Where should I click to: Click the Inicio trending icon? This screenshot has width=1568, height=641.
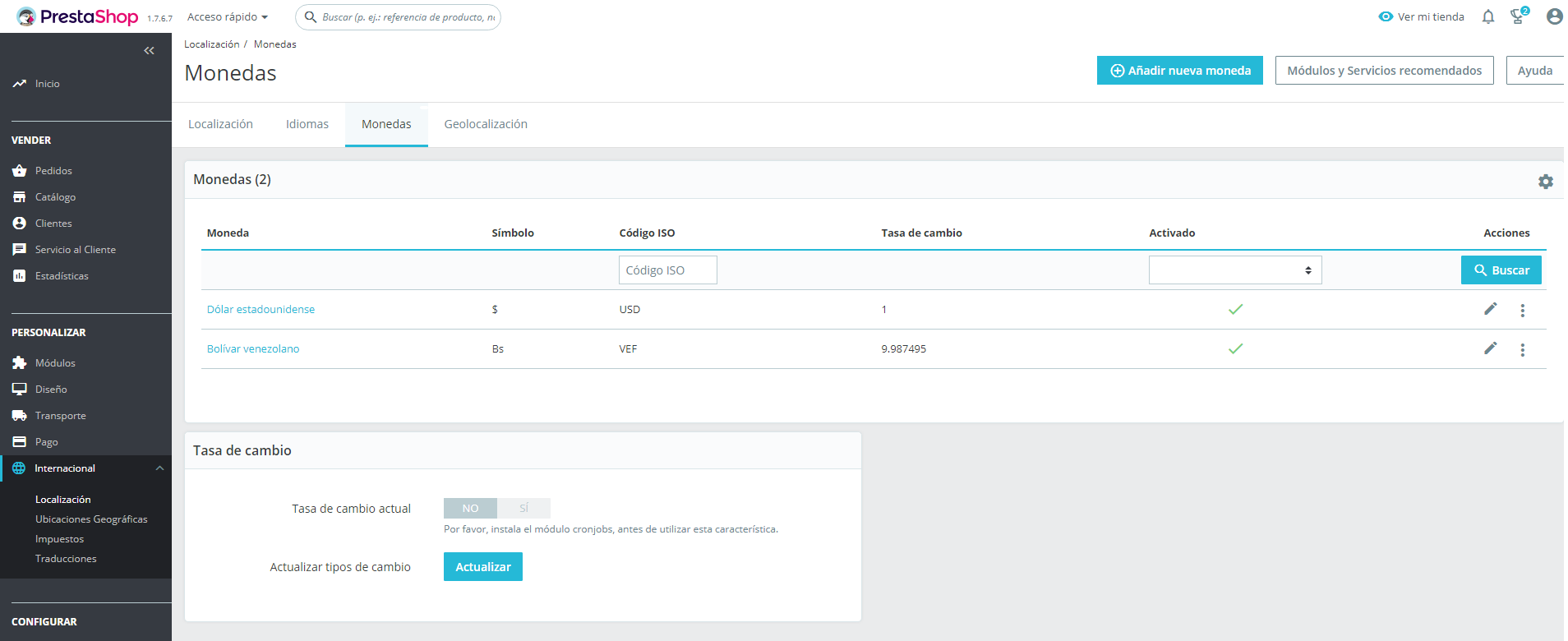point(20,84)
